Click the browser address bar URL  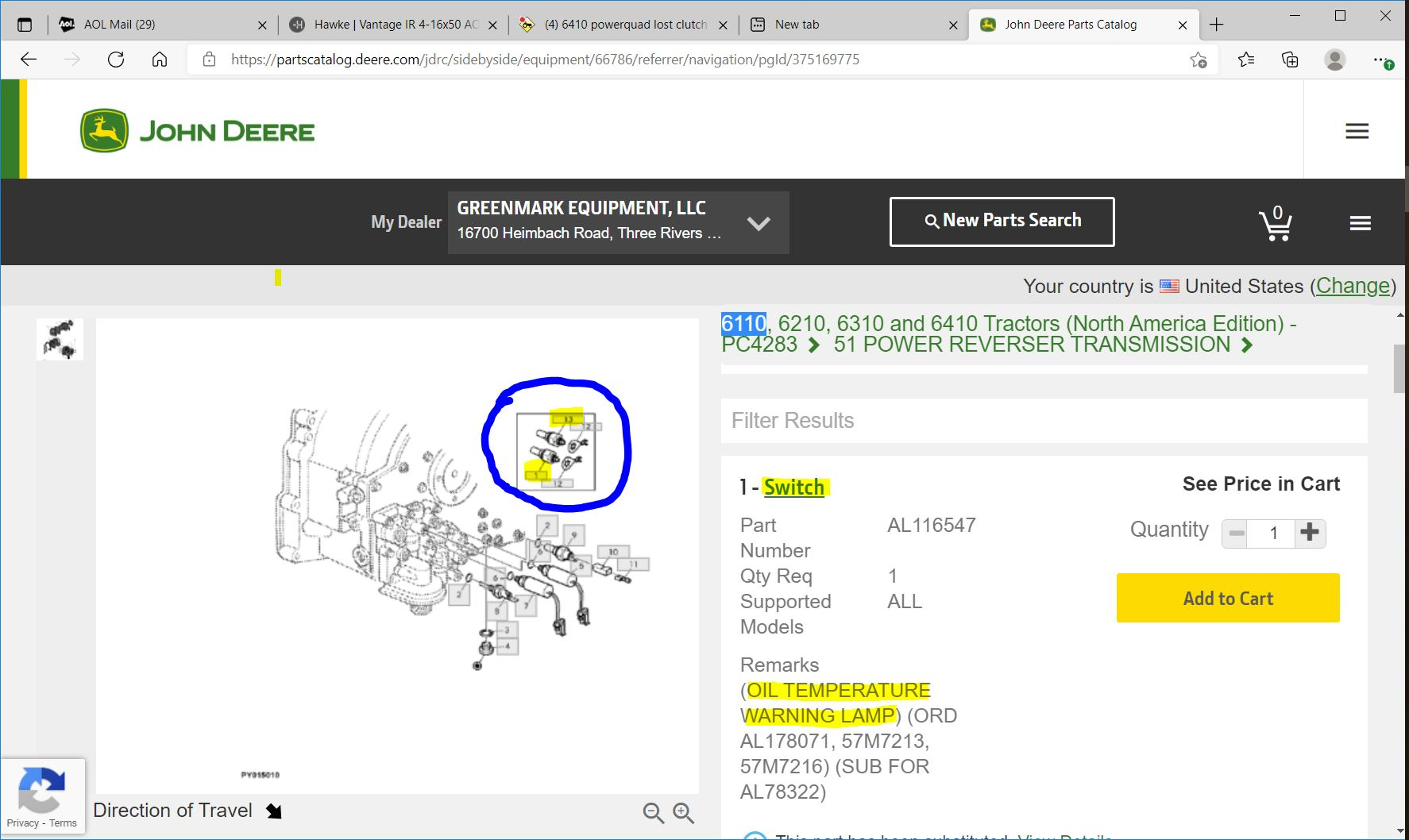pyautogui.click(x=545, y=60)
